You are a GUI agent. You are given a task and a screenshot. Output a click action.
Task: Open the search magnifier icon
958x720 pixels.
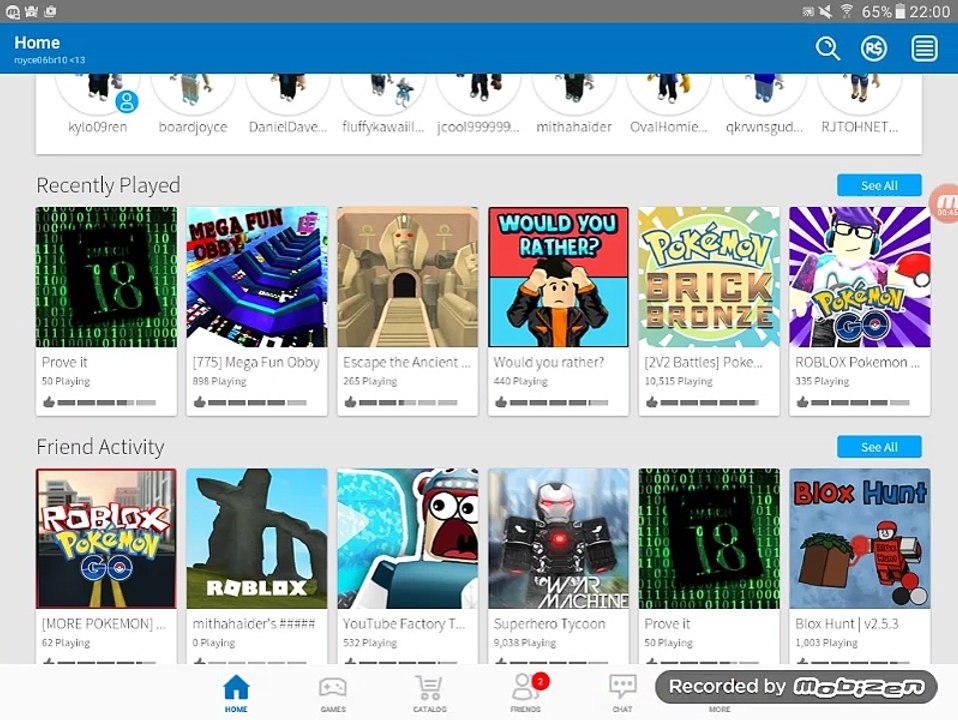click(x=828, y=48)
